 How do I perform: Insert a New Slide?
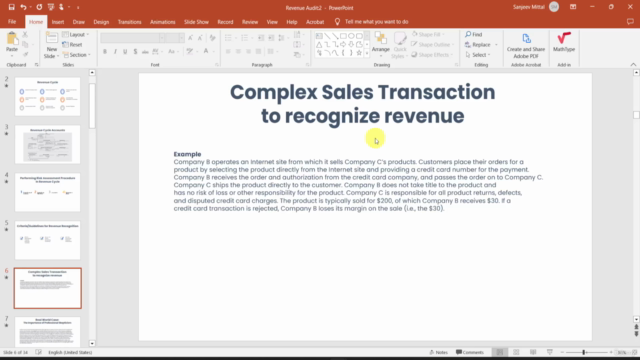(52, 45)
